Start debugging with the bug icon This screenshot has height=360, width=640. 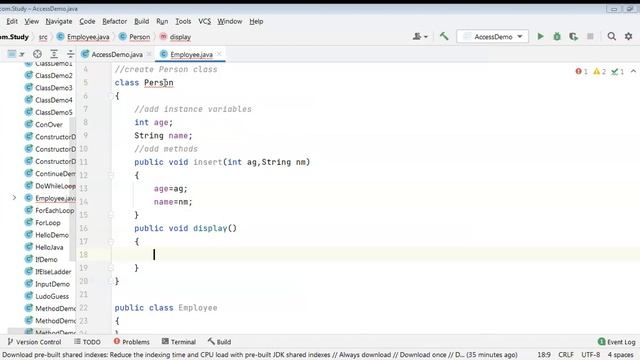[x=557, y=37]
